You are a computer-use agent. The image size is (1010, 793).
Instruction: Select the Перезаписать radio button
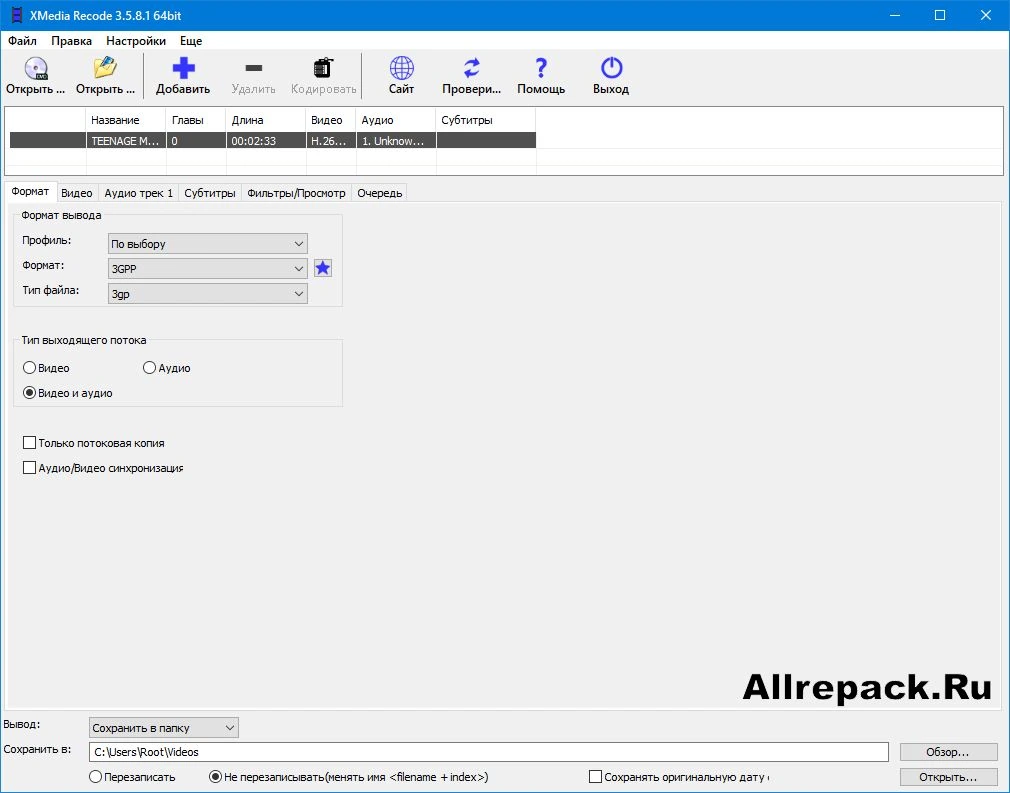pyautogui.click(x=95, y=777)
